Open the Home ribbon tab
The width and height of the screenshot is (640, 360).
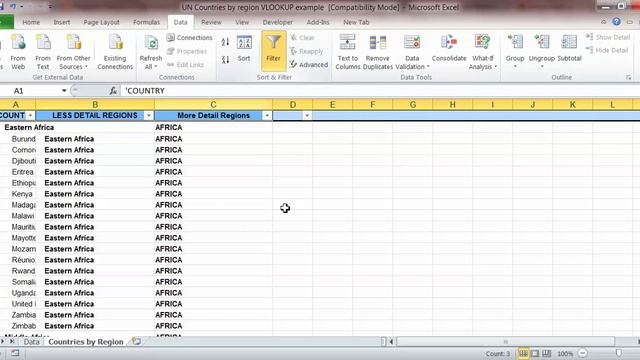(31, 22)
